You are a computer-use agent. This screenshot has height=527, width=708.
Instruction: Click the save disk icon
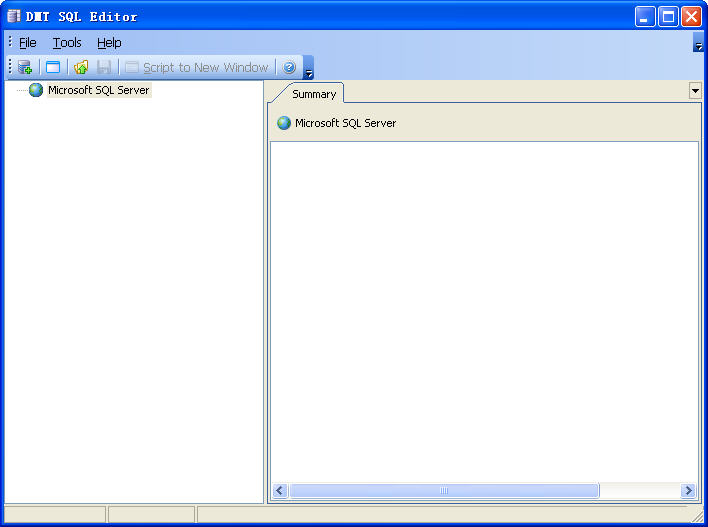point(104,68)
